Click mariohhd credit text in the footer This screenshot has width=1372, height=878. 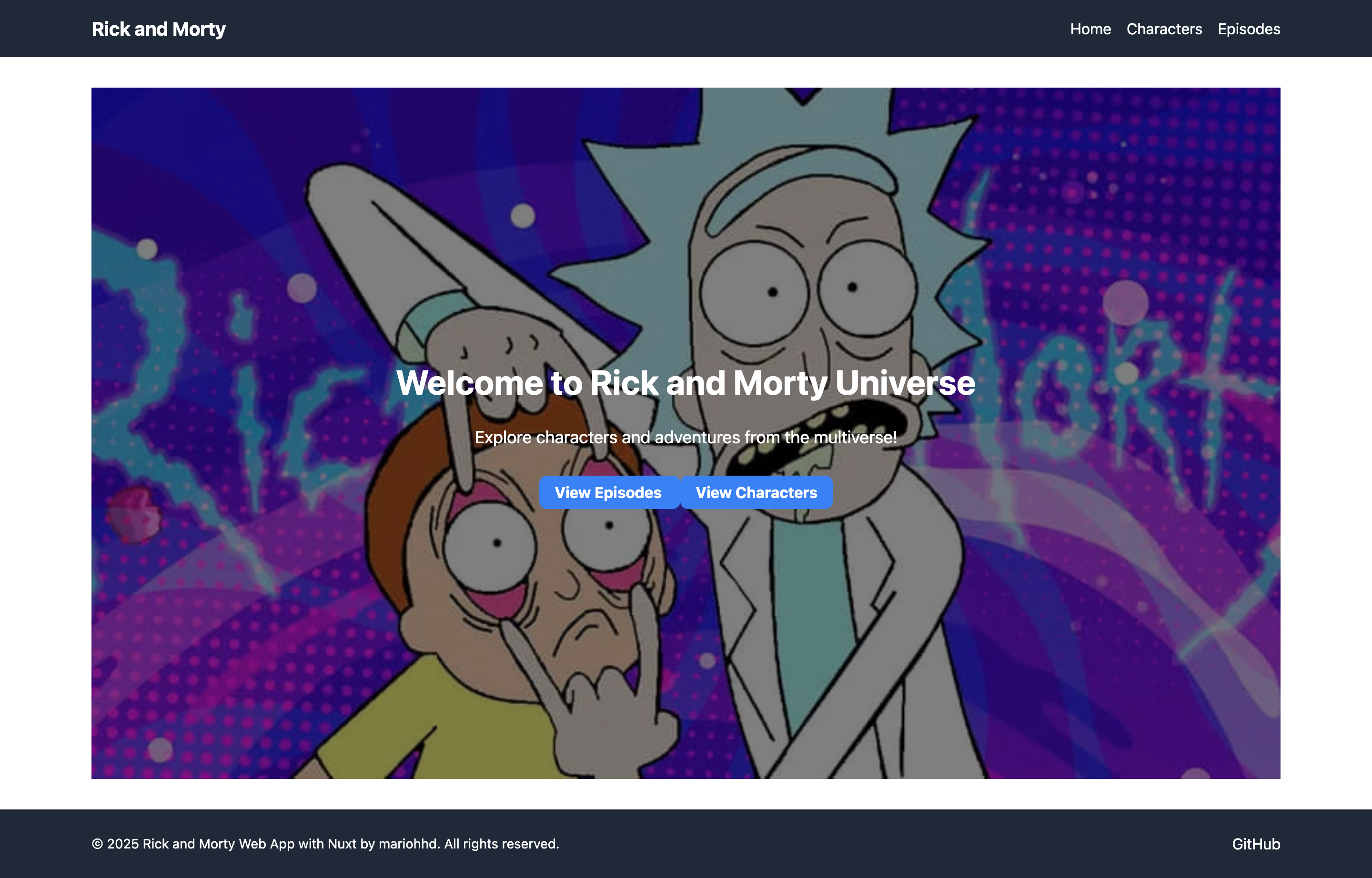pyautogui.click(x=407, y=844)
